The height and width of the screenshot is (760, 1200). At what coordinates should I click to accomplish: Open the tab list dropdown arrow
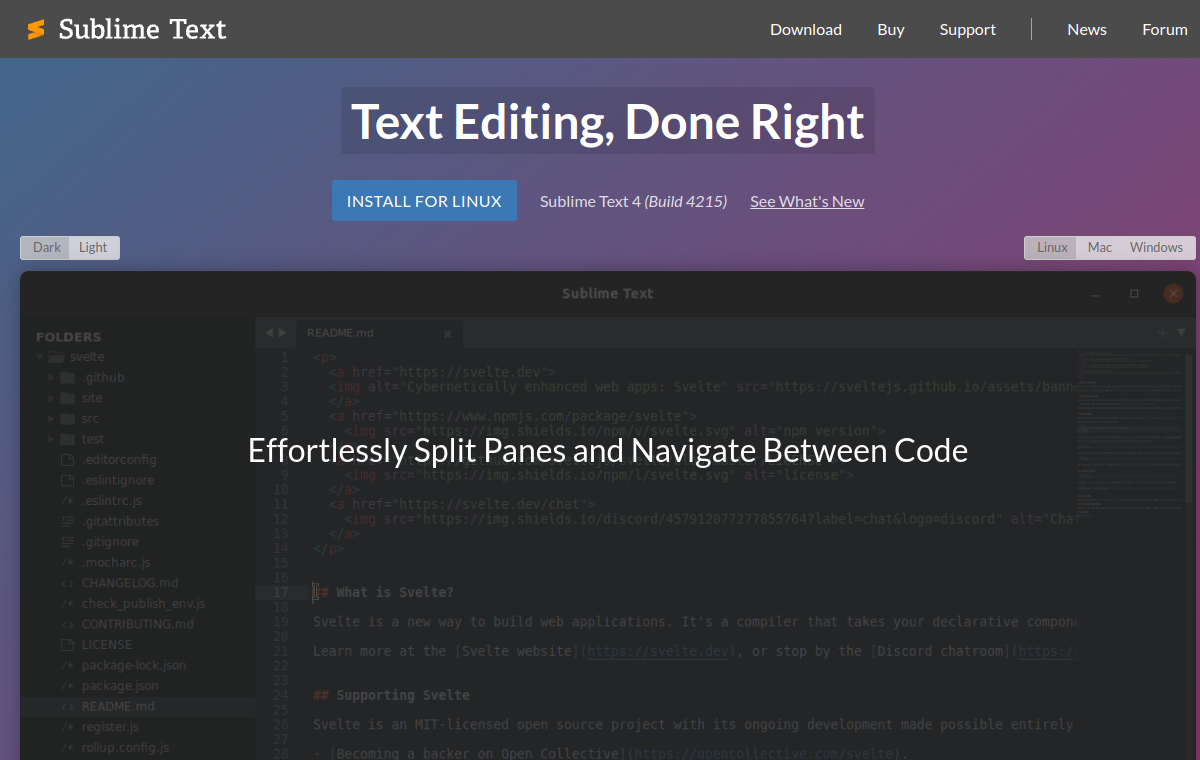(x=1181, y=333)
